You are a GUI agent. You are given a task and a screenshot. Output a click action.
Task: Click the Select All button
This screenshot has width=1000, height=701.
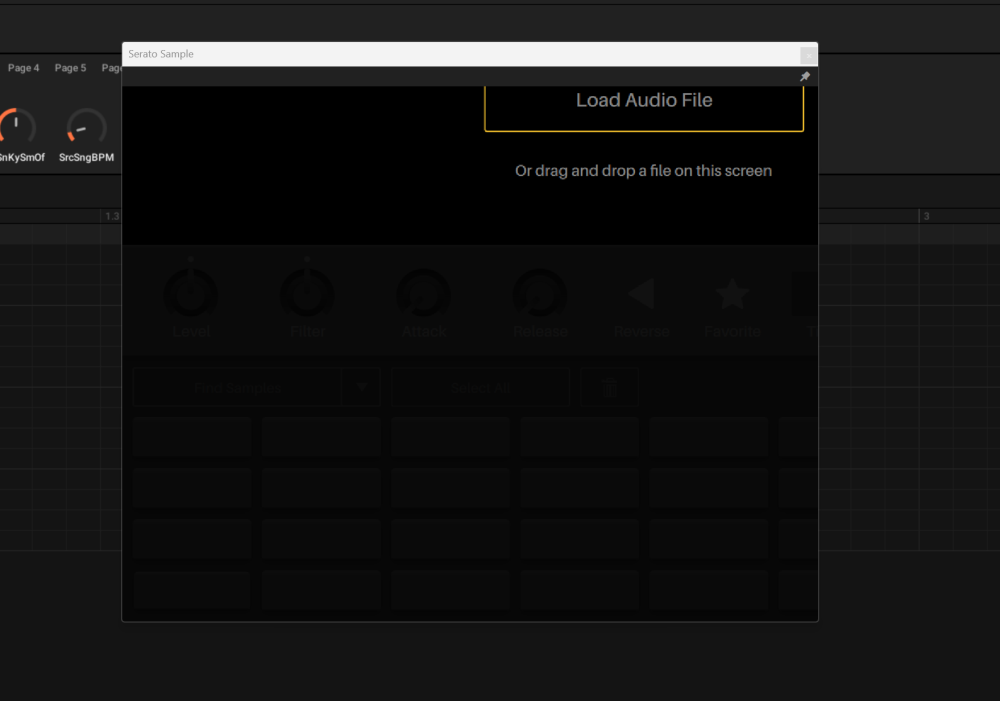tap(480, 387)
